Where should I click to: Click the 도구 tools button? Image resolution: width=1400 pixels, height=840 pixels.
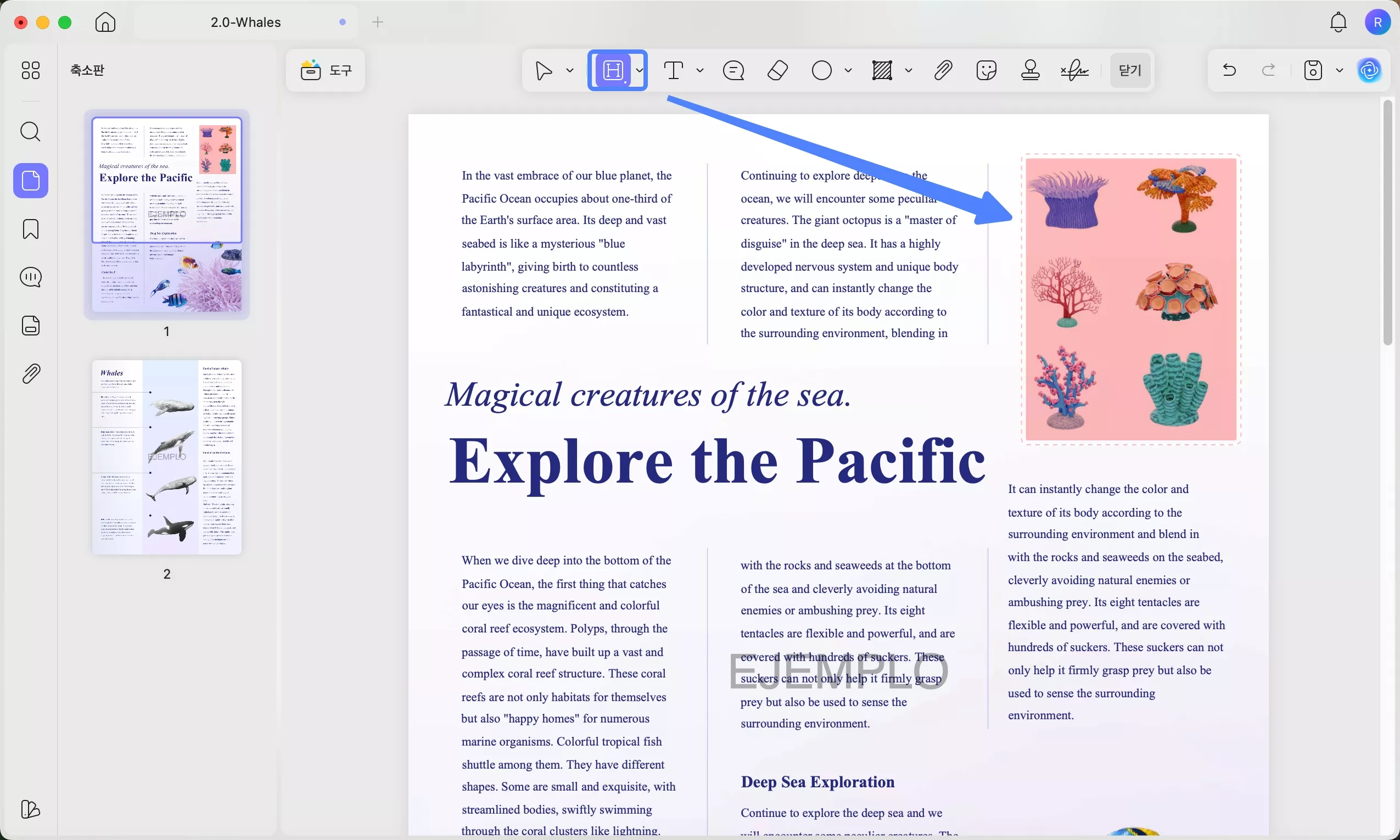click(x=326, y=70)
